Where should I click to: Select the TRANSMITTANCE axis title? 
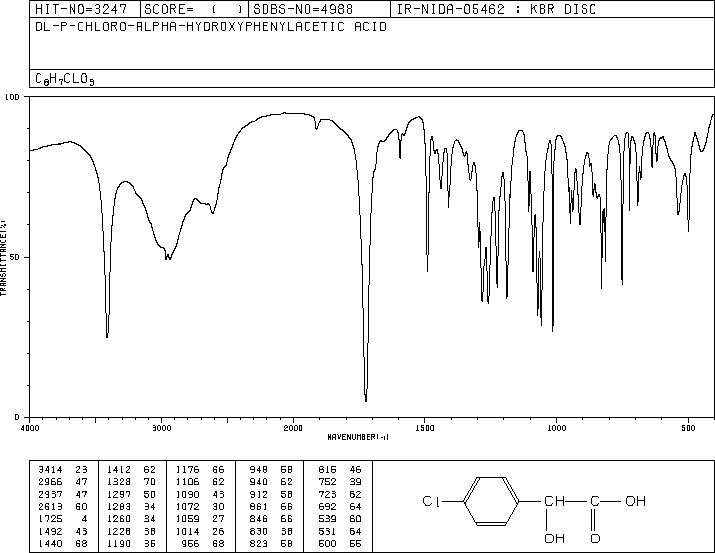[4, 258]
